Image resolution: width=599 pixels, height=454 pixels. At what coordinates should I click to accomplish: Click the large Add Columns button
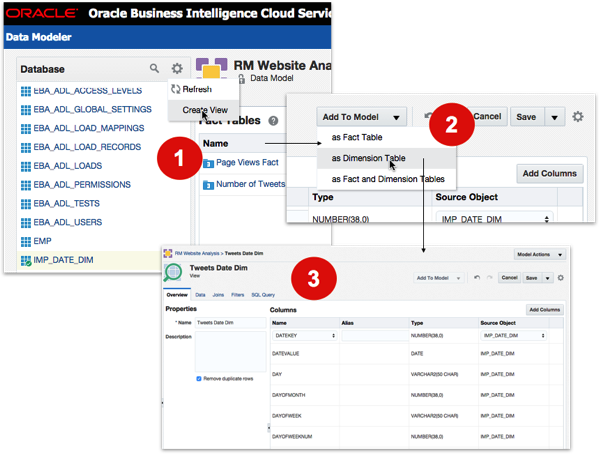(550, 173)
